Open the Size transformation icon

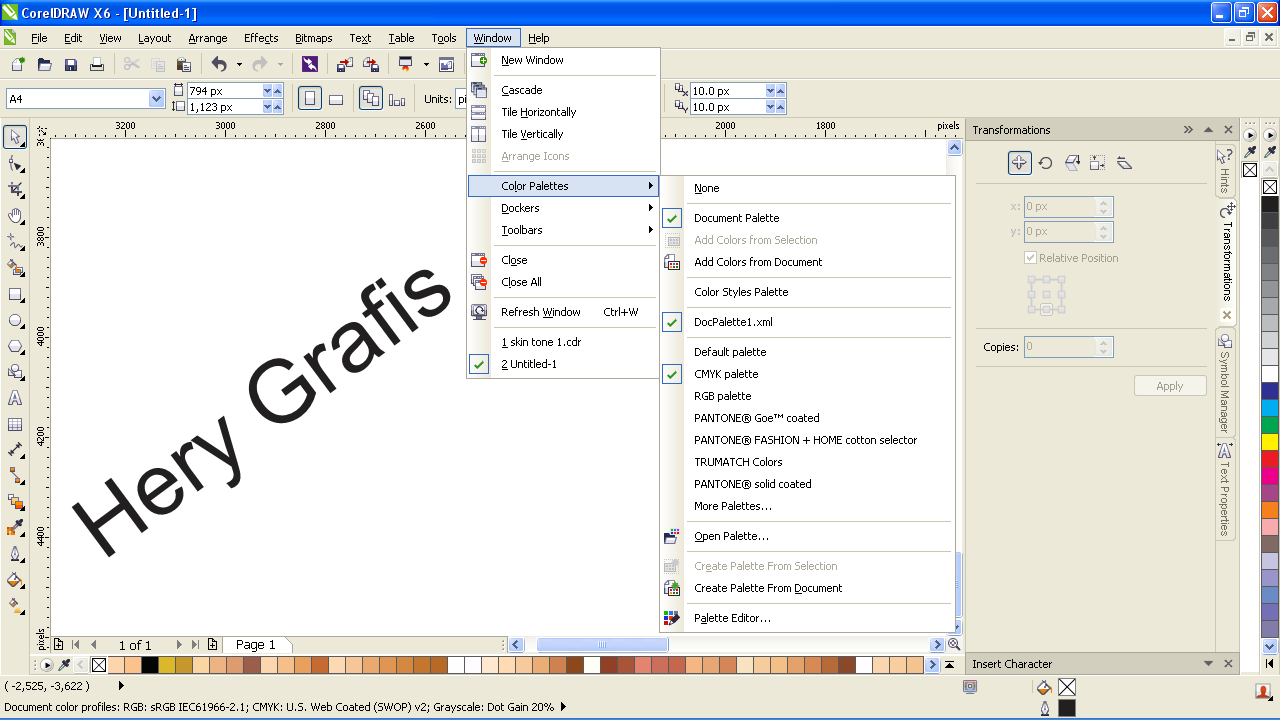point(1098,163)
